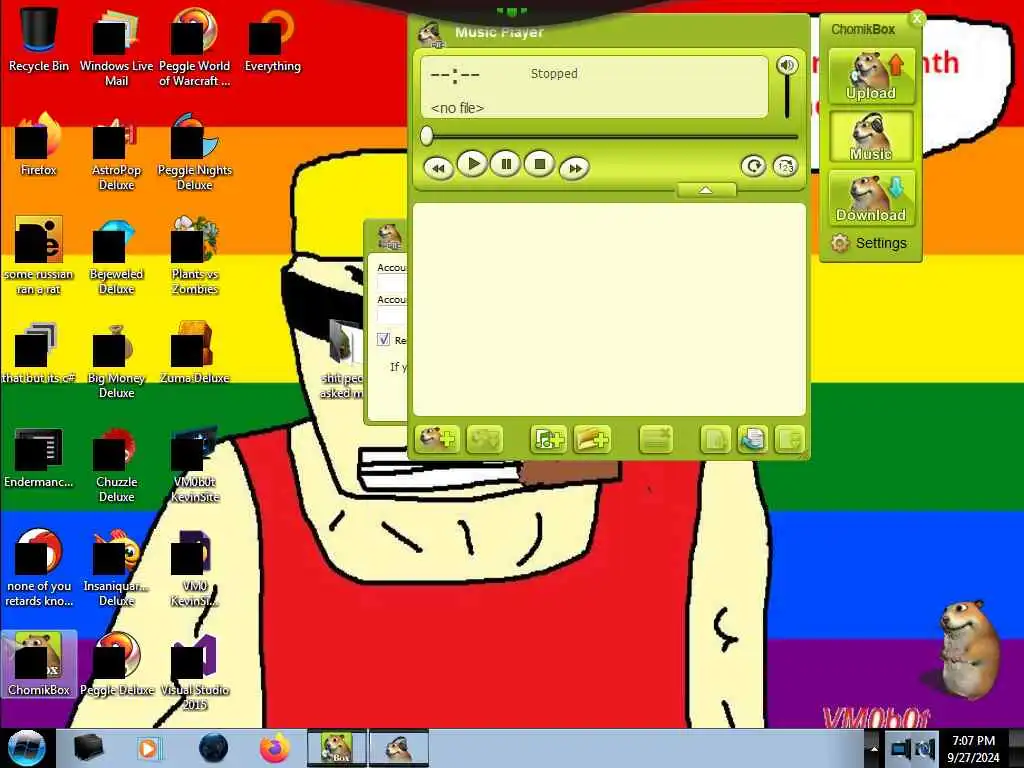
Task: Select the Bejeweled Deluxe desktop icon
Action: click(116, 256)
